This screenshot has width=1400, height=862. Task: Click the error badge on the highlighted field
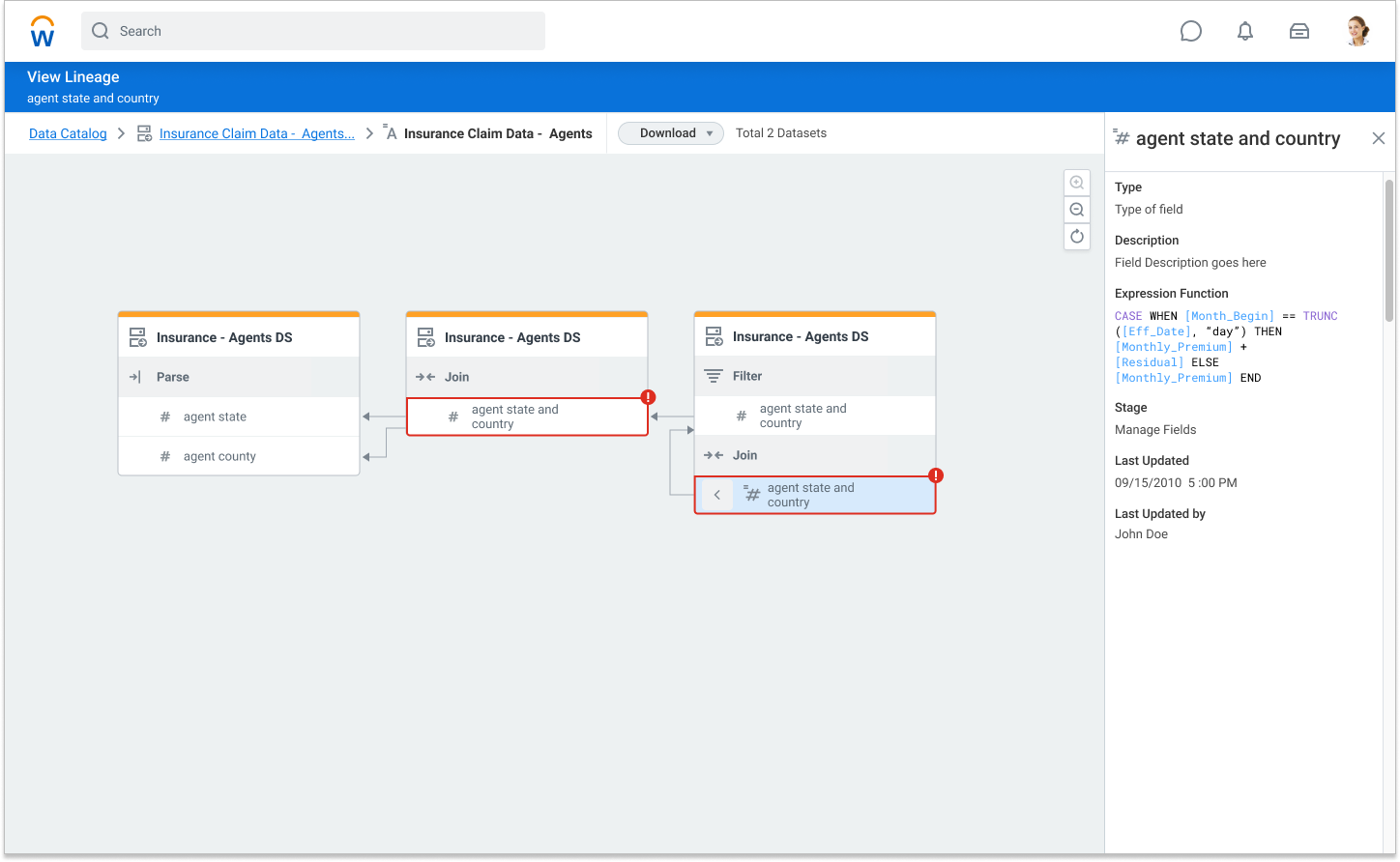[x=935, y=475]
